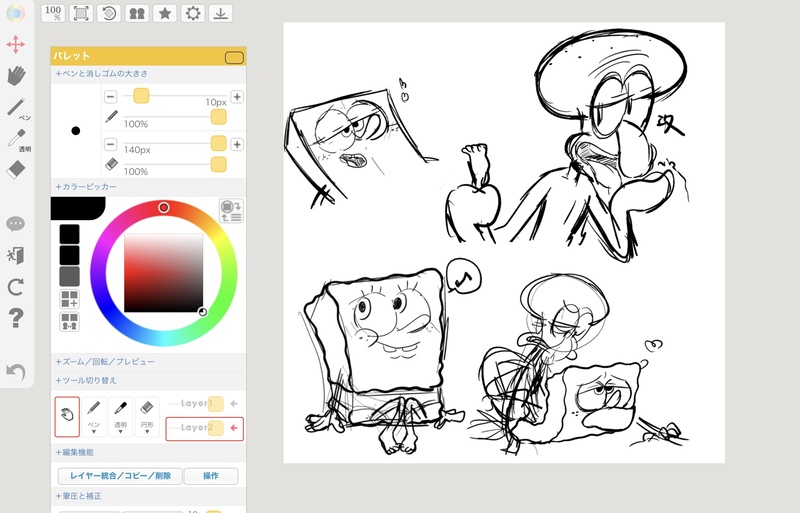Click the pencil icon beside pen opacity slider
This screenshot has height=513, width=800.
click(111, 117)
